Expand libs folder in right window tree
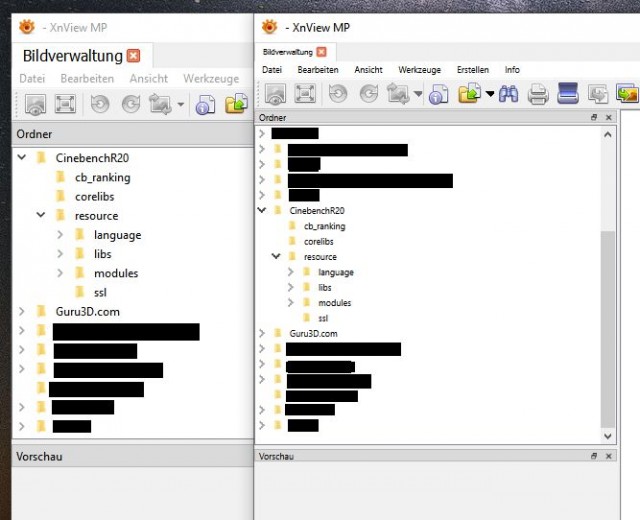This screenshot has height=520, width=640. click(x=291, y=287)
